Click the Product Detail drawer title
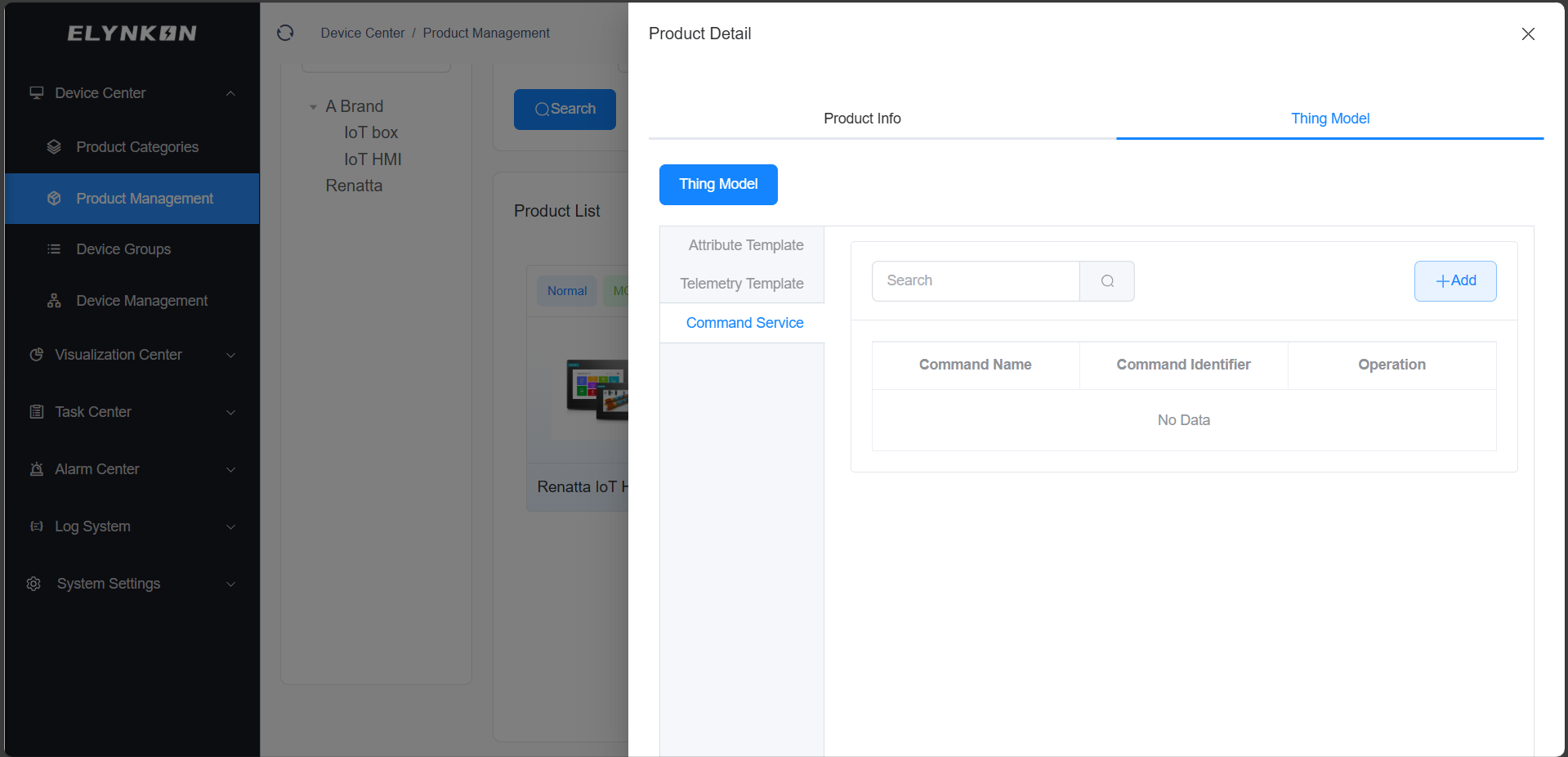 coord(700,34)
